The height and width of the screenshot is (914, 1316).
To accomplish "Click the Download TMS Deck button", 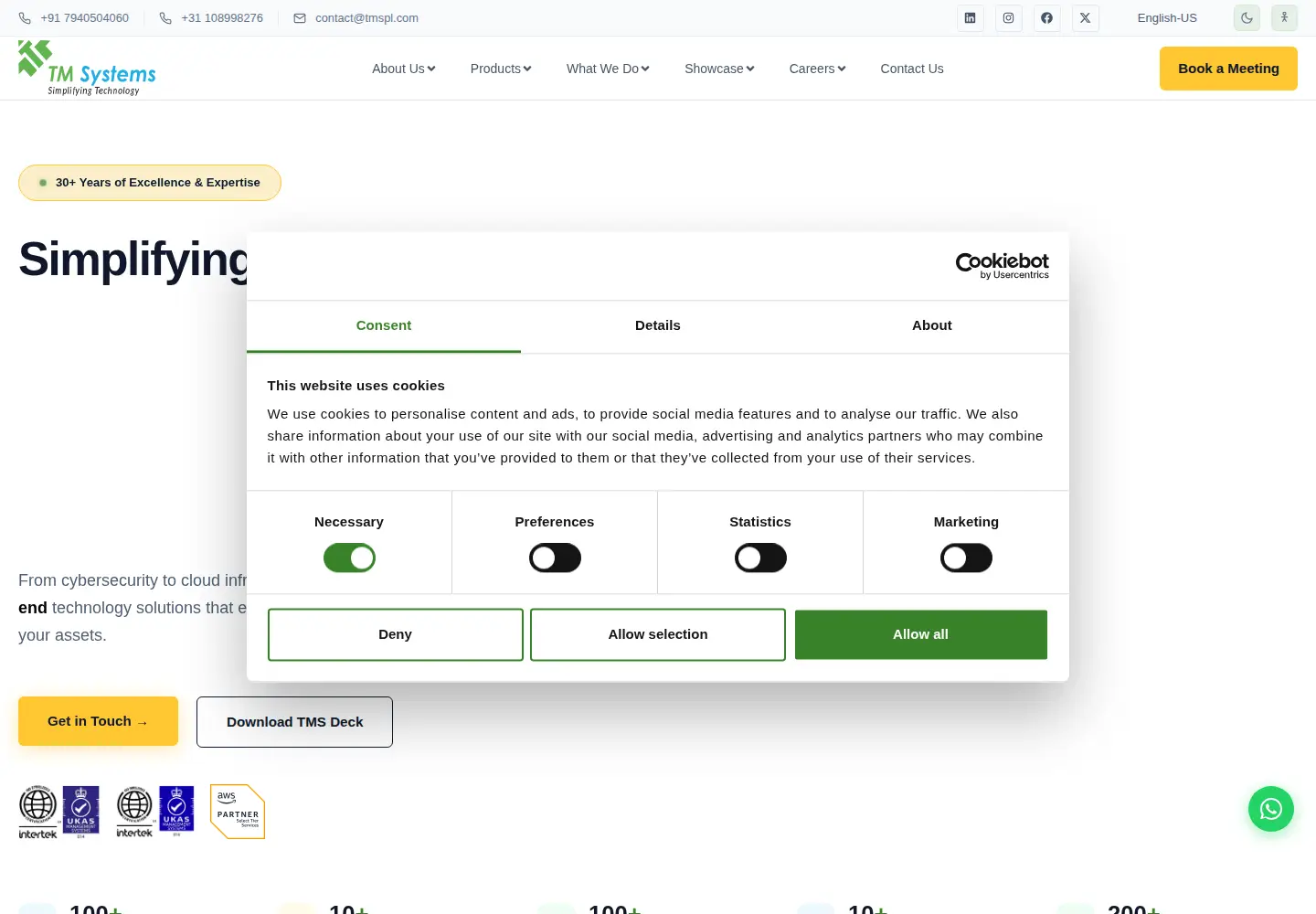I will (294, 722).
